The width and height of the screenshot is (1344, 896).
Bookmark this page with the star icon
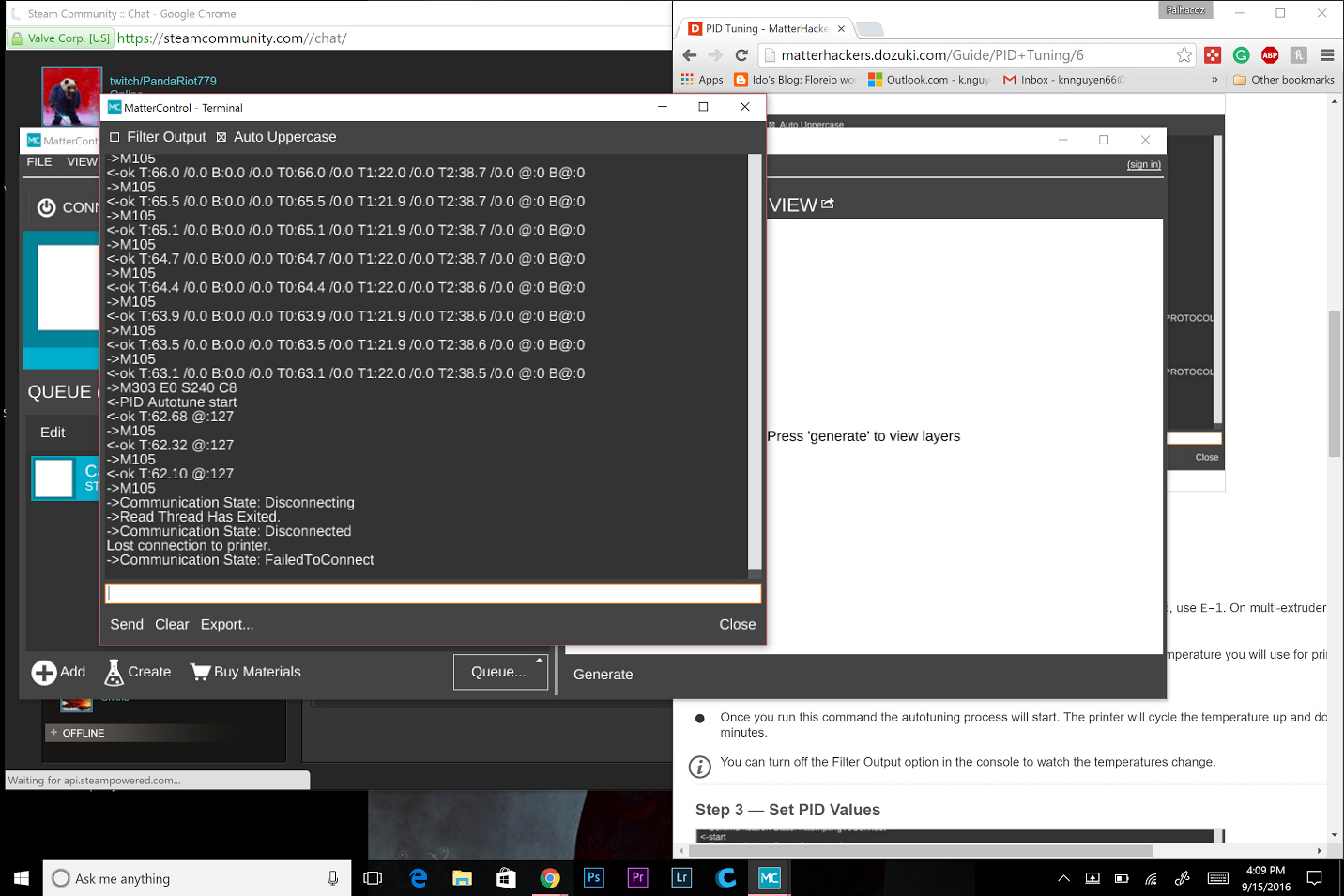(1184, 55)
